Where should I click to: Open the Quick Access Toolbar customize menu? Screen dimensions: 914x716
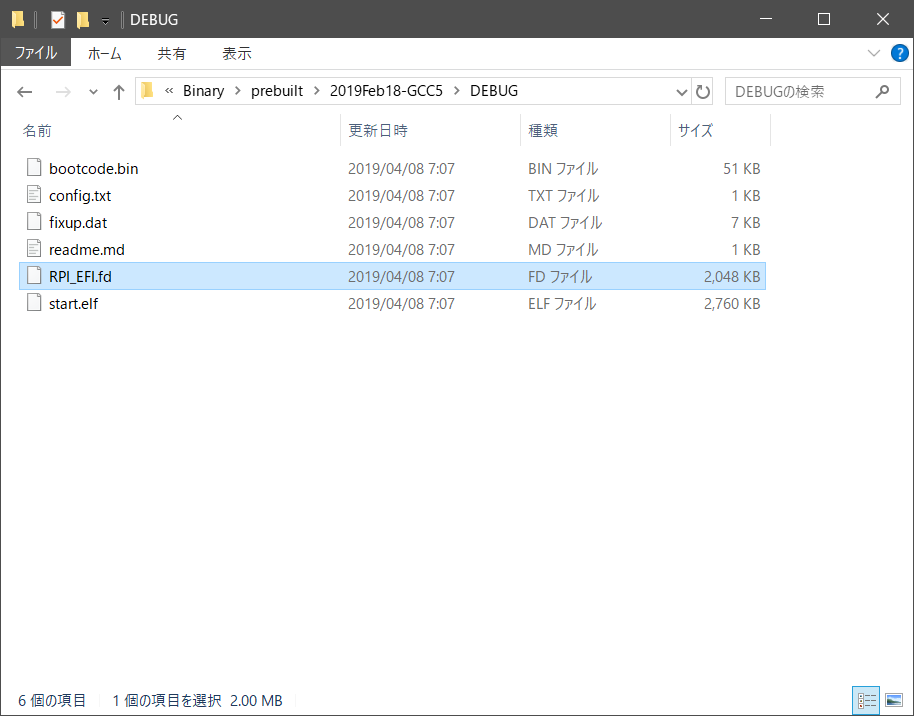pos(103,19)
